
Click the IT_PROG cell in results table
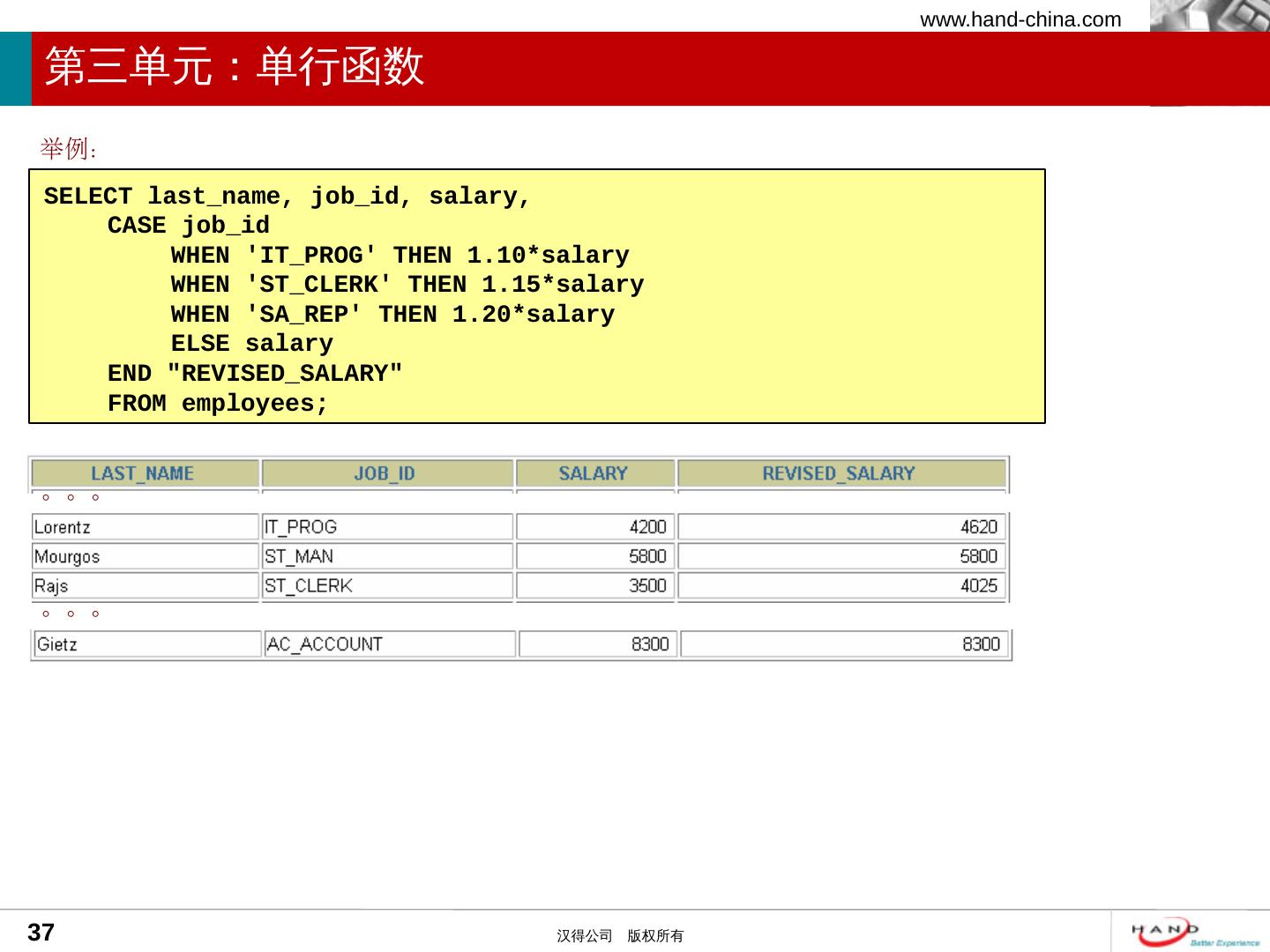pyautogui.click(x=301, y=527)
